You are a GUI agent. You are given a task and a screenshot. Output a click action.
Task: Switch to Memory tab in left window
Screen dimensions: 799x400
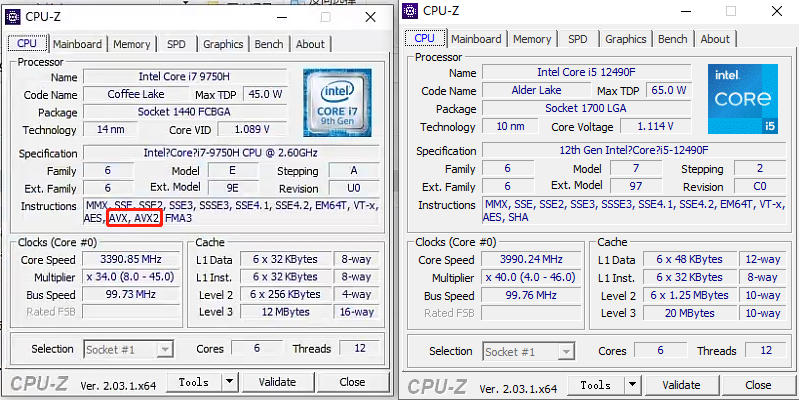coord(131,44)
